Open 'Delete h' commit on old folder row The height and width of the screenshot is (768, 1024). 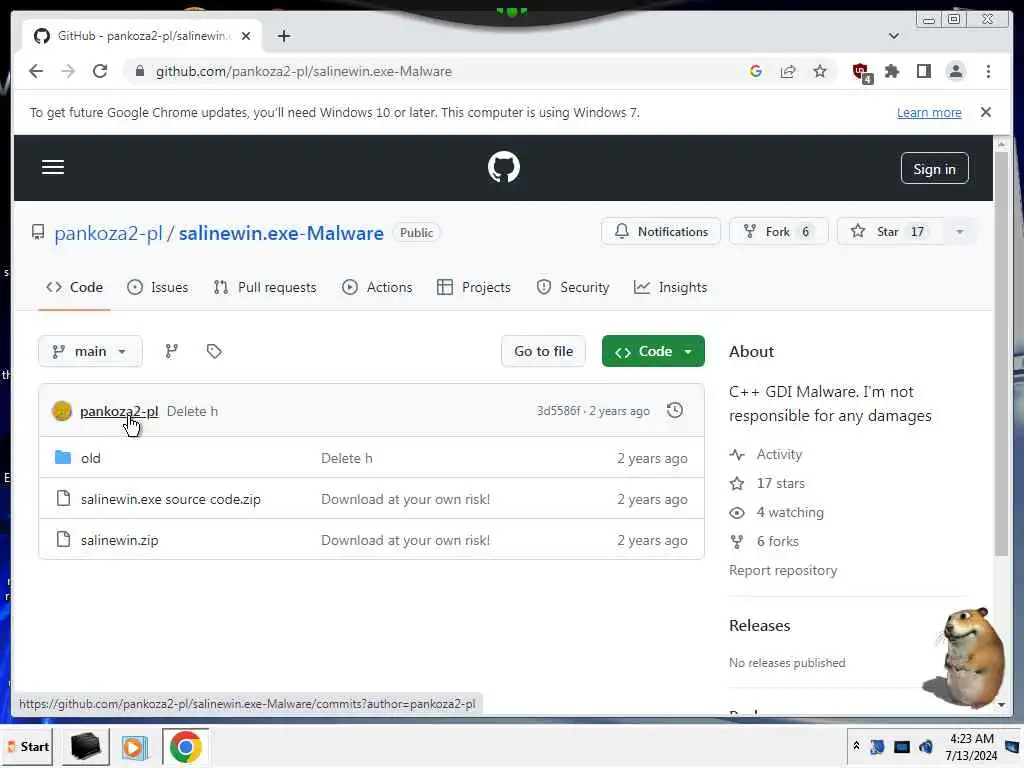pos(347,458)
